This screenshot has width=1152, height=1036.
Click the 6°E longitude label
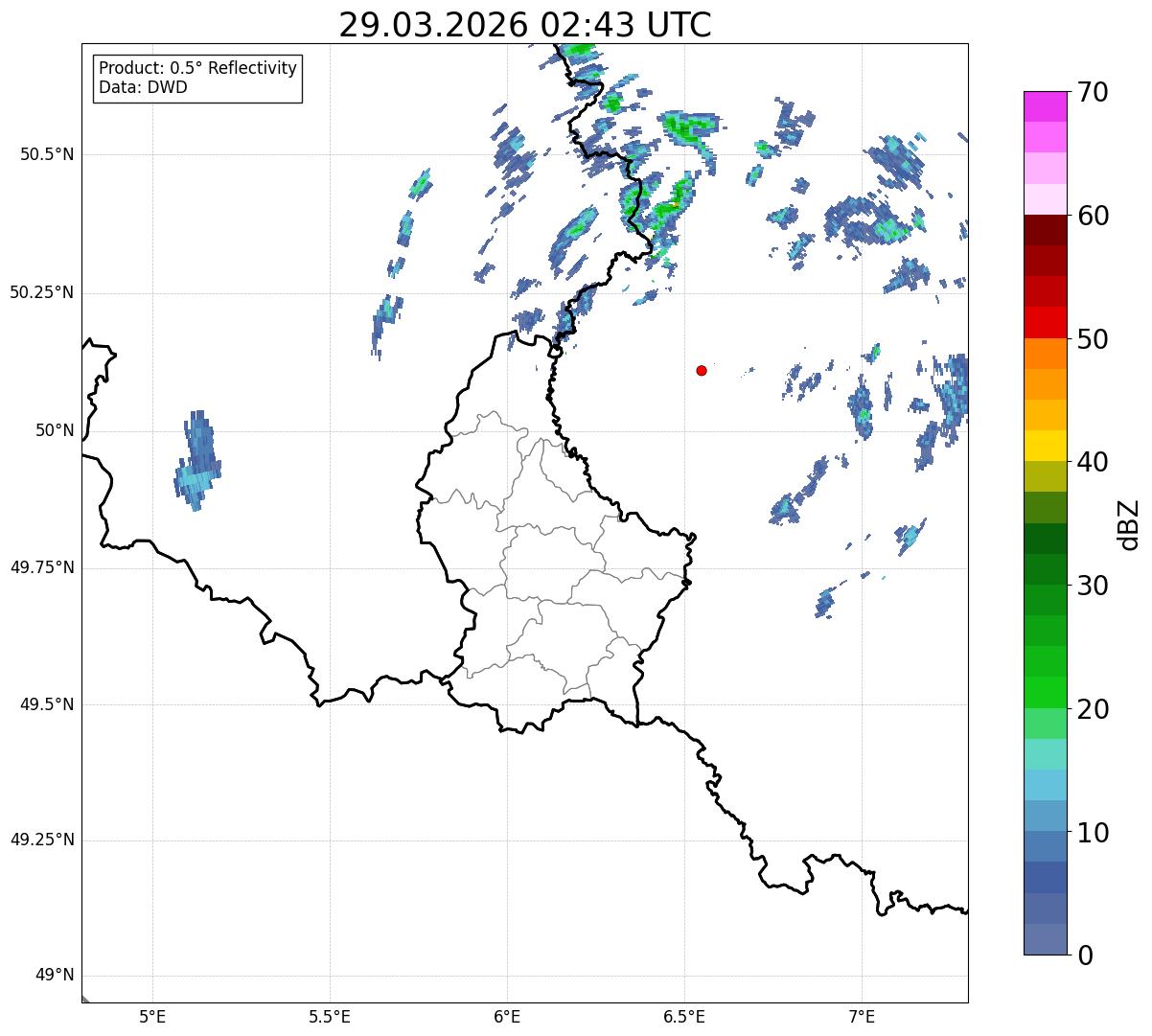click(x=507, y=1016)
